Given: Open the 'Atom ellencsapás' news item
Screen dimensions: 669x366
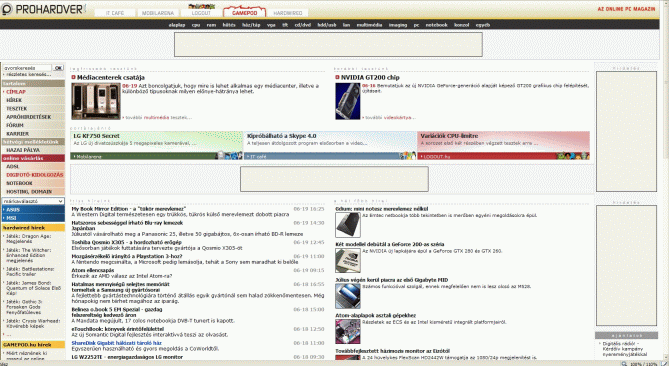Looking at the screenshot, I should (x=93, y=270).
